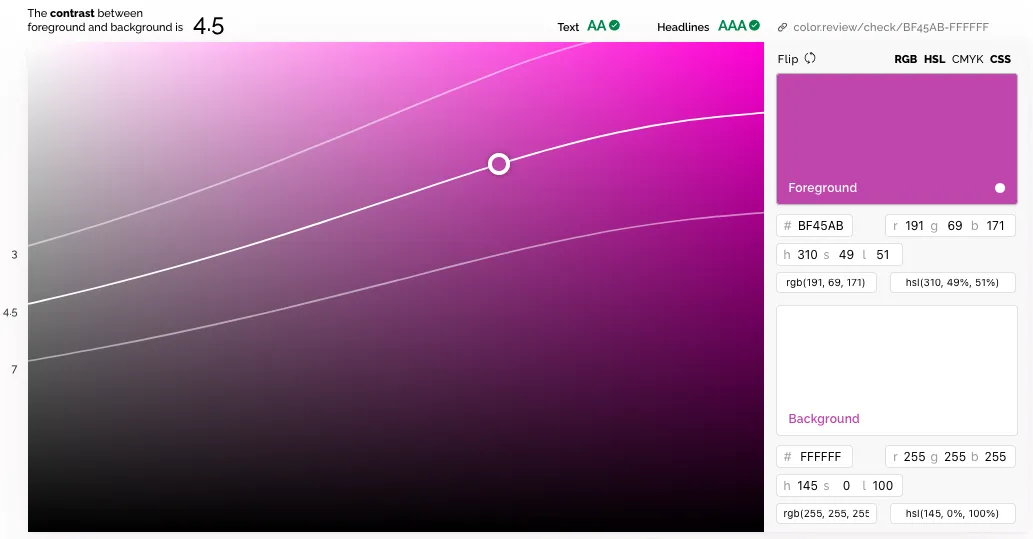The image size is (1033, 539).
Task: Click the green checkmark next to Text AA
Action: click(614, 26)
